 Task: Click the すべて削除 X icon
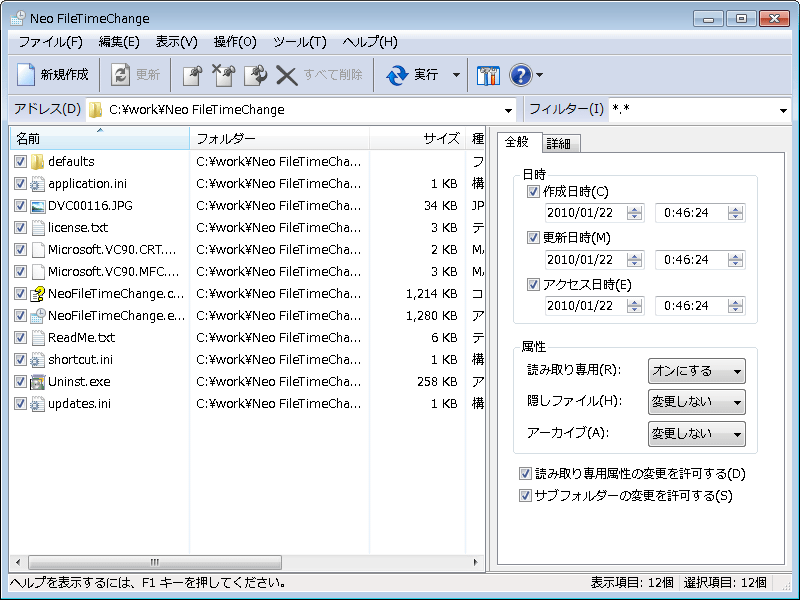[x=287, y=76]
